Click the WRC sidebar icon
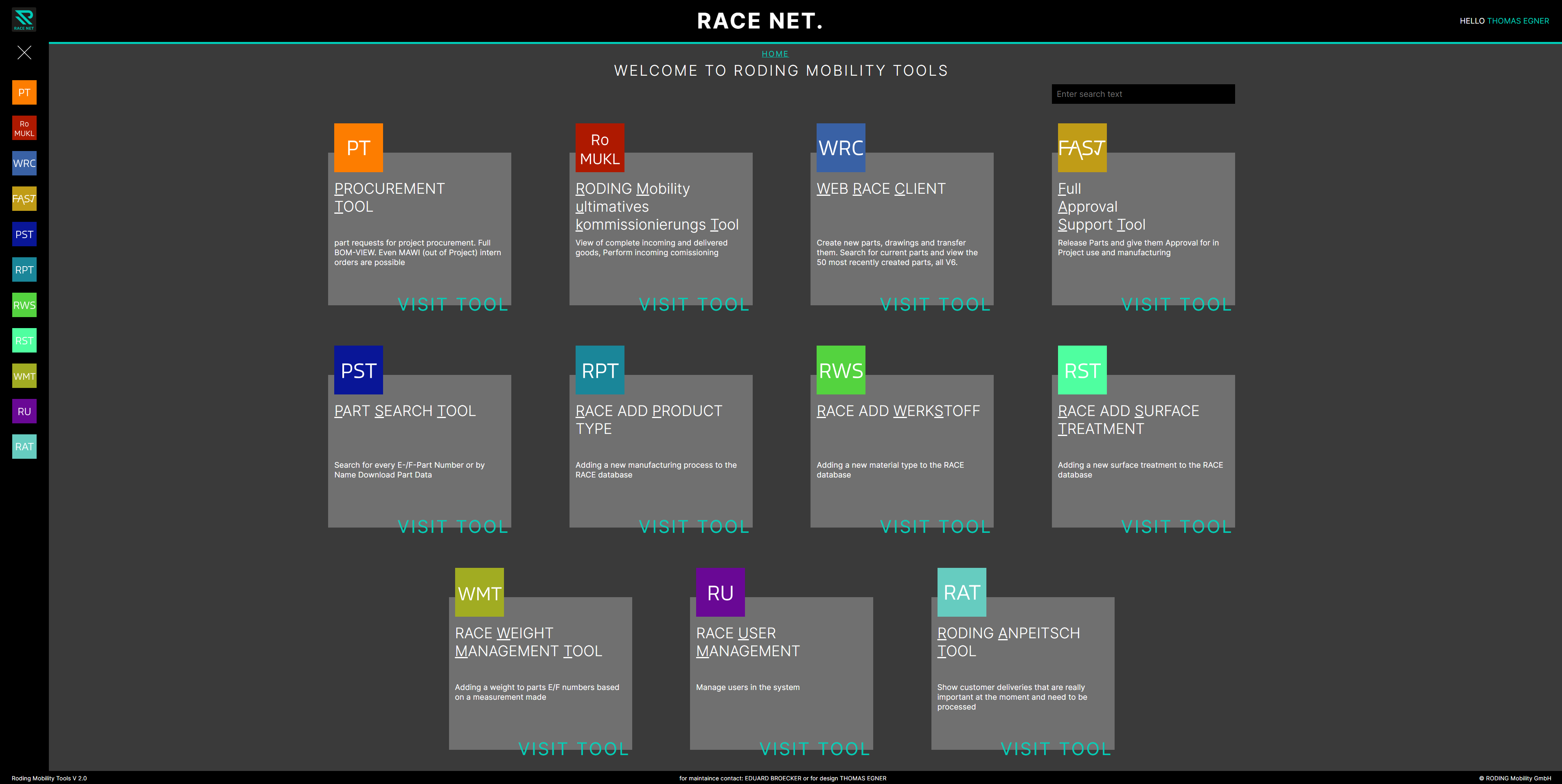The image size is (1562, 784). point(24,163)
